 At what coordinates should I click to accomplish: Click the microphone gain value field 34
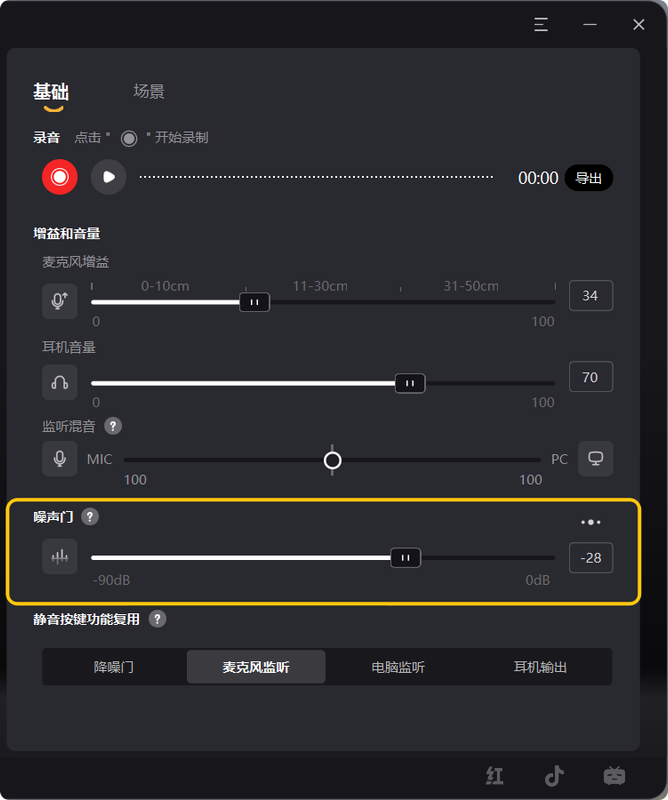[x=591, y=295]
